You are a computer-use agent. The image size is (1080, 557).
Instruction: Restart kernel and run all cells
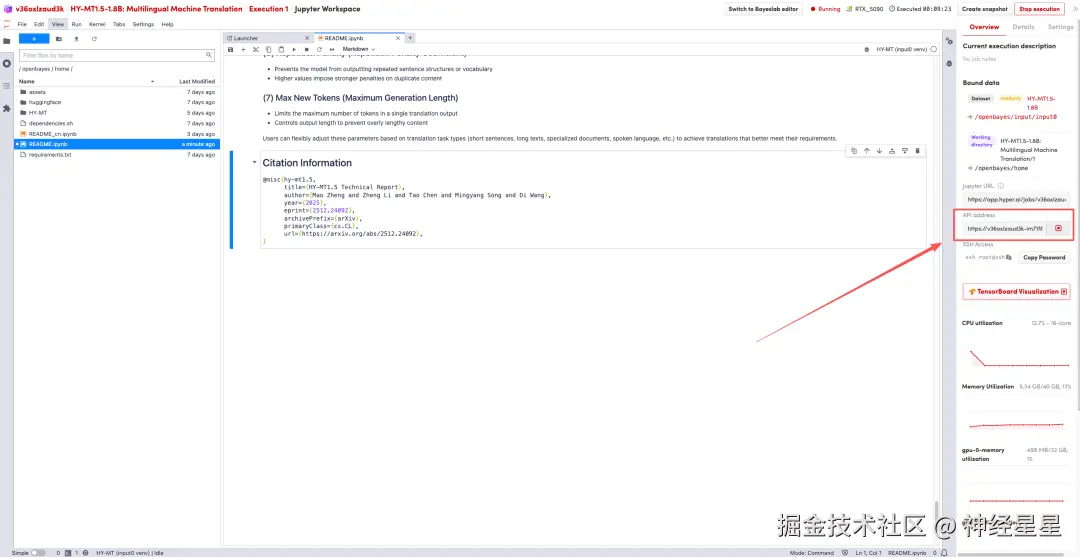coord(332,50)
